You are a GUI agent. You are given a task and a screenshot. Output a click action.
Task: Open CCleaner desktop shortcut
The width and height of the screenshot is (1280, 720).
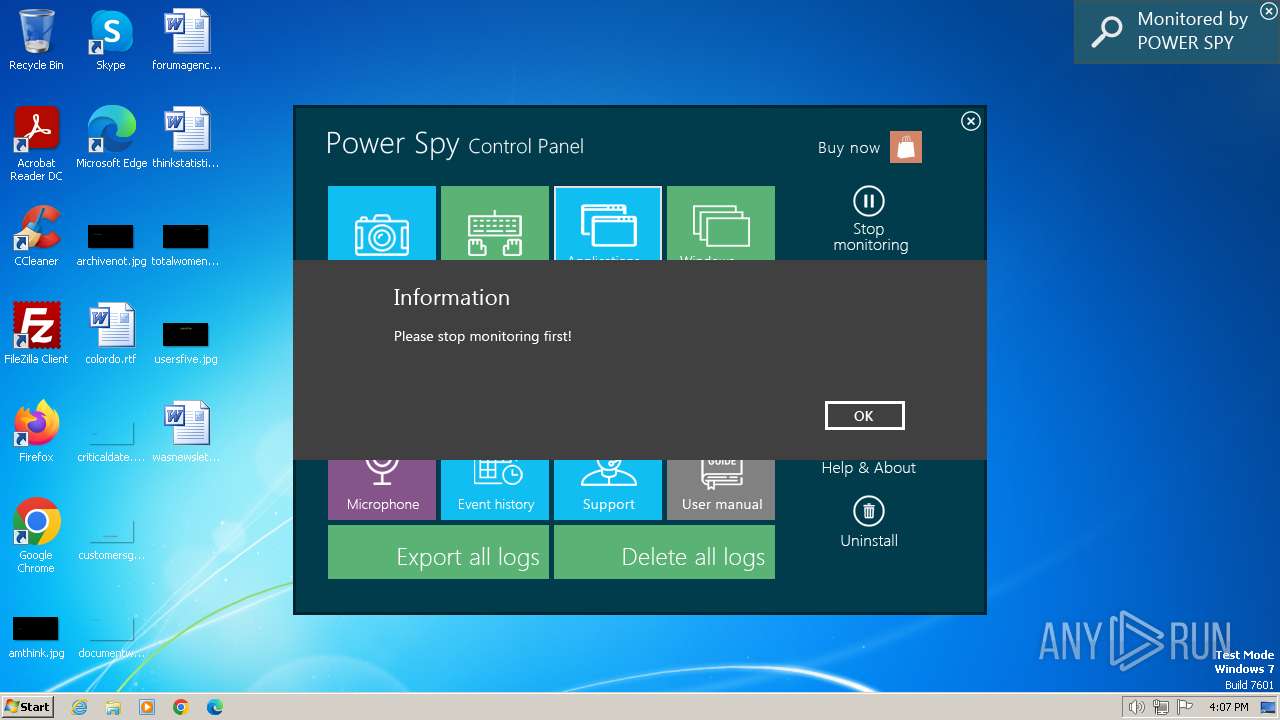point(36,236)
